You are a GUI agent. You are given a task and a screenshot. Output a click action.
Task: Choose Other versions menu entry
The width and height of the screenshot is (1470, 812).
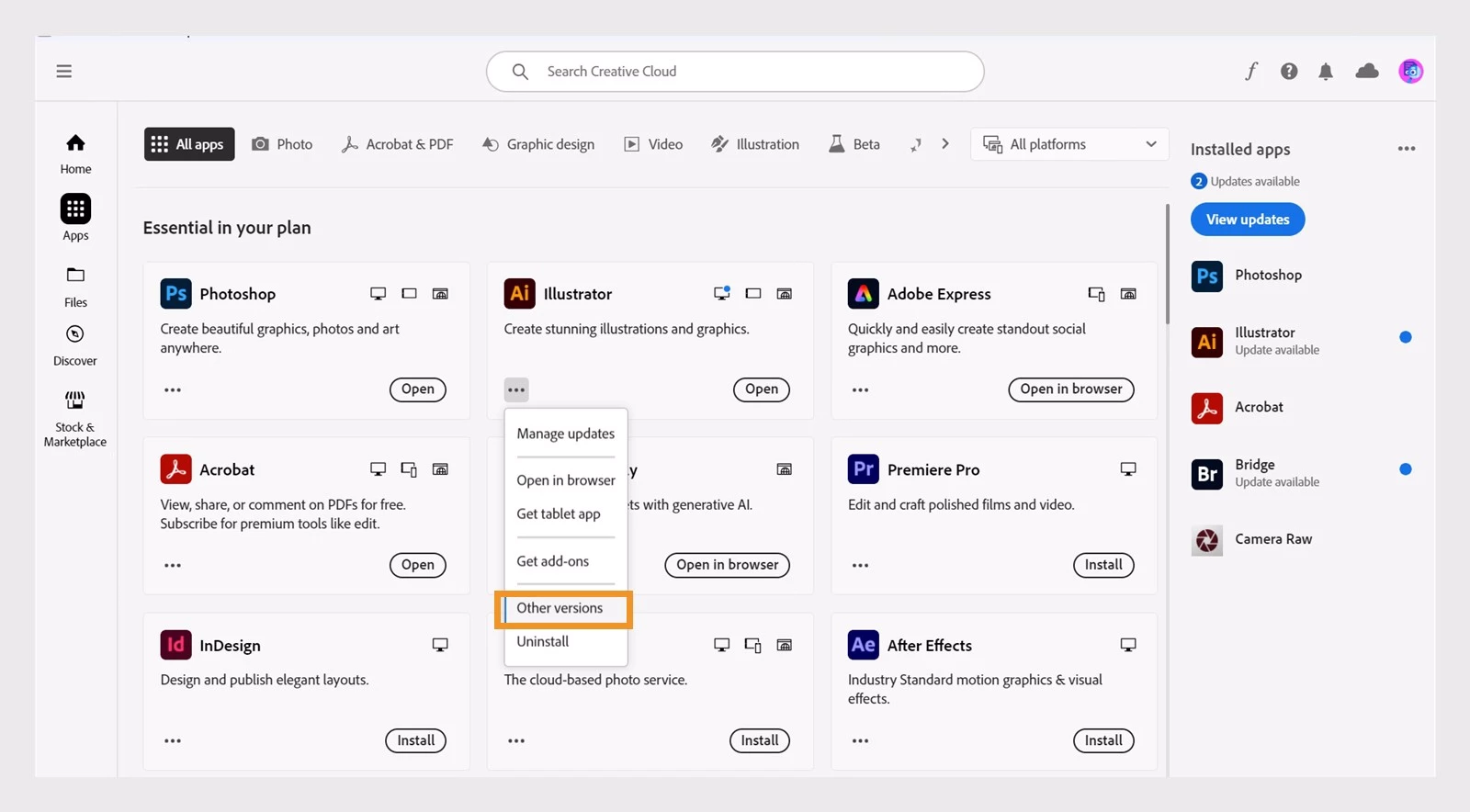click(x=560, y=608)
